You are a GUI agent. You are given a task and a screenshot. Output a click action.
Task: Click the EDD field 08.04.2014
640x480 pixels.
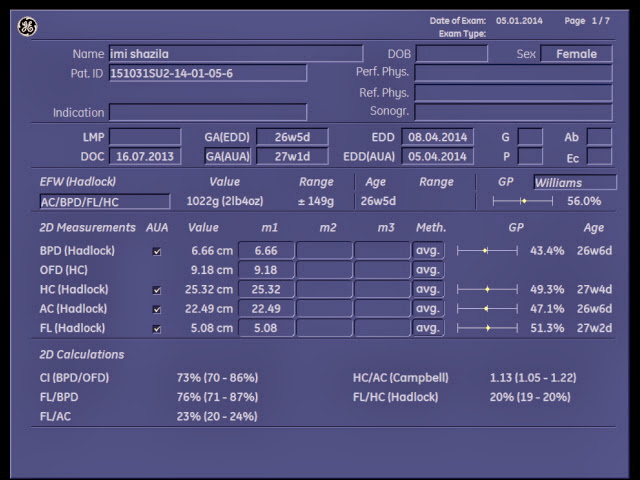[x=438, y=137]
